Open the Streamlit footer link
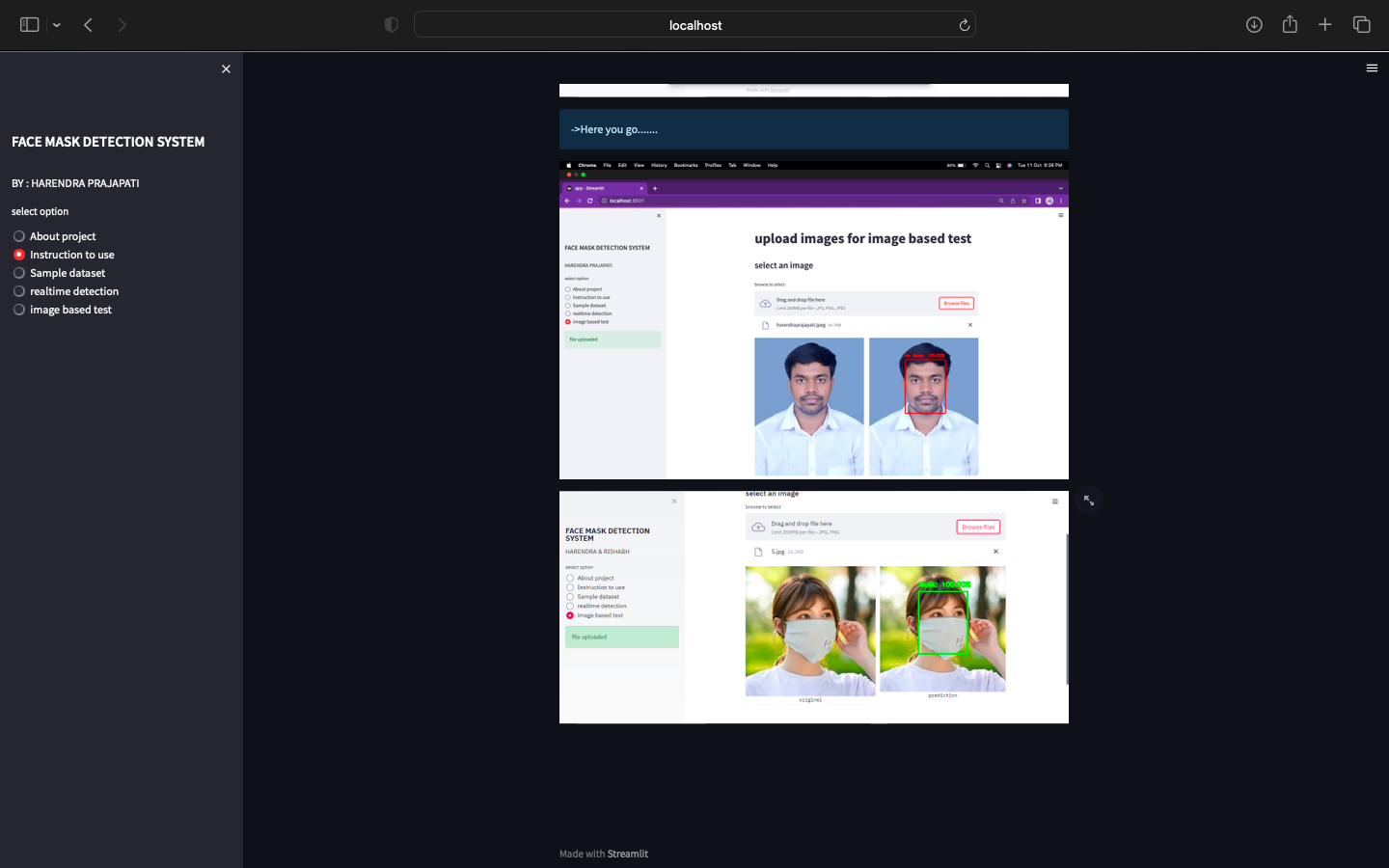1389x868 pixels. [x=627, y=854]
